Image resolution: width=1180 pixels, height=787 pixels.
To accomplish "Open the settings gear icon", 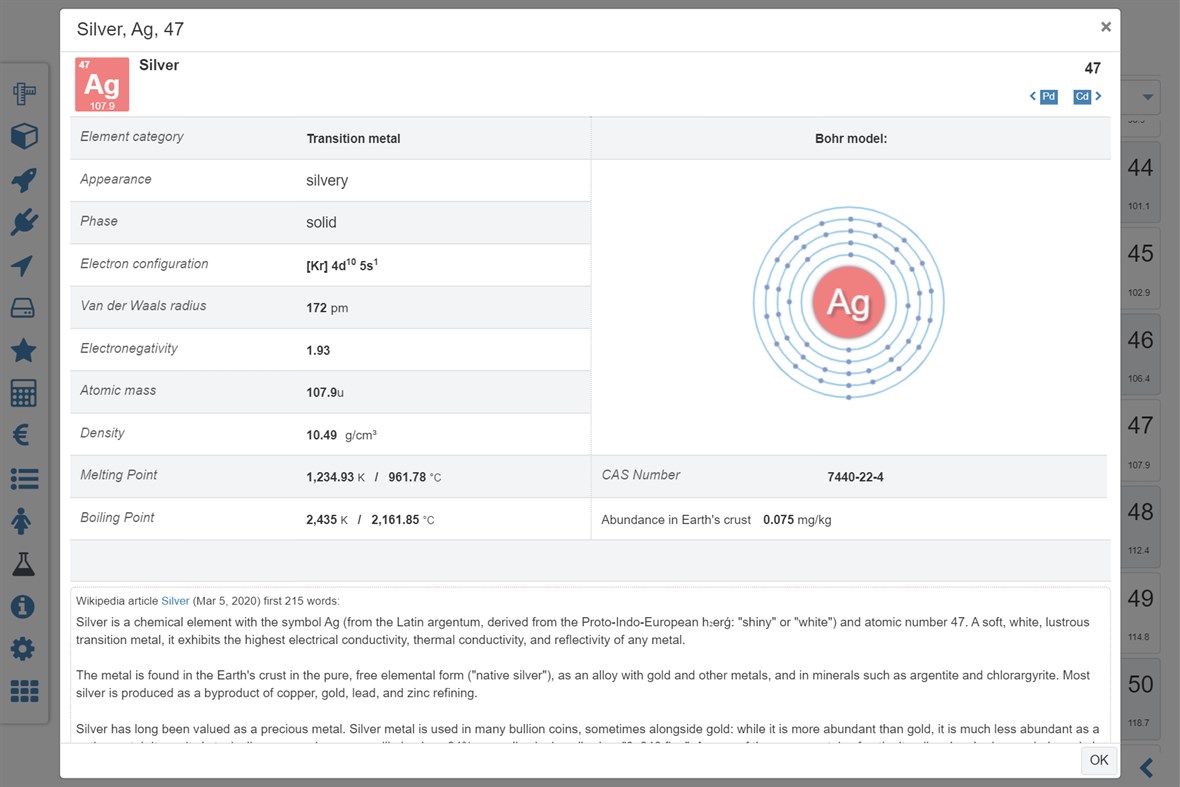I will (25, 648).
